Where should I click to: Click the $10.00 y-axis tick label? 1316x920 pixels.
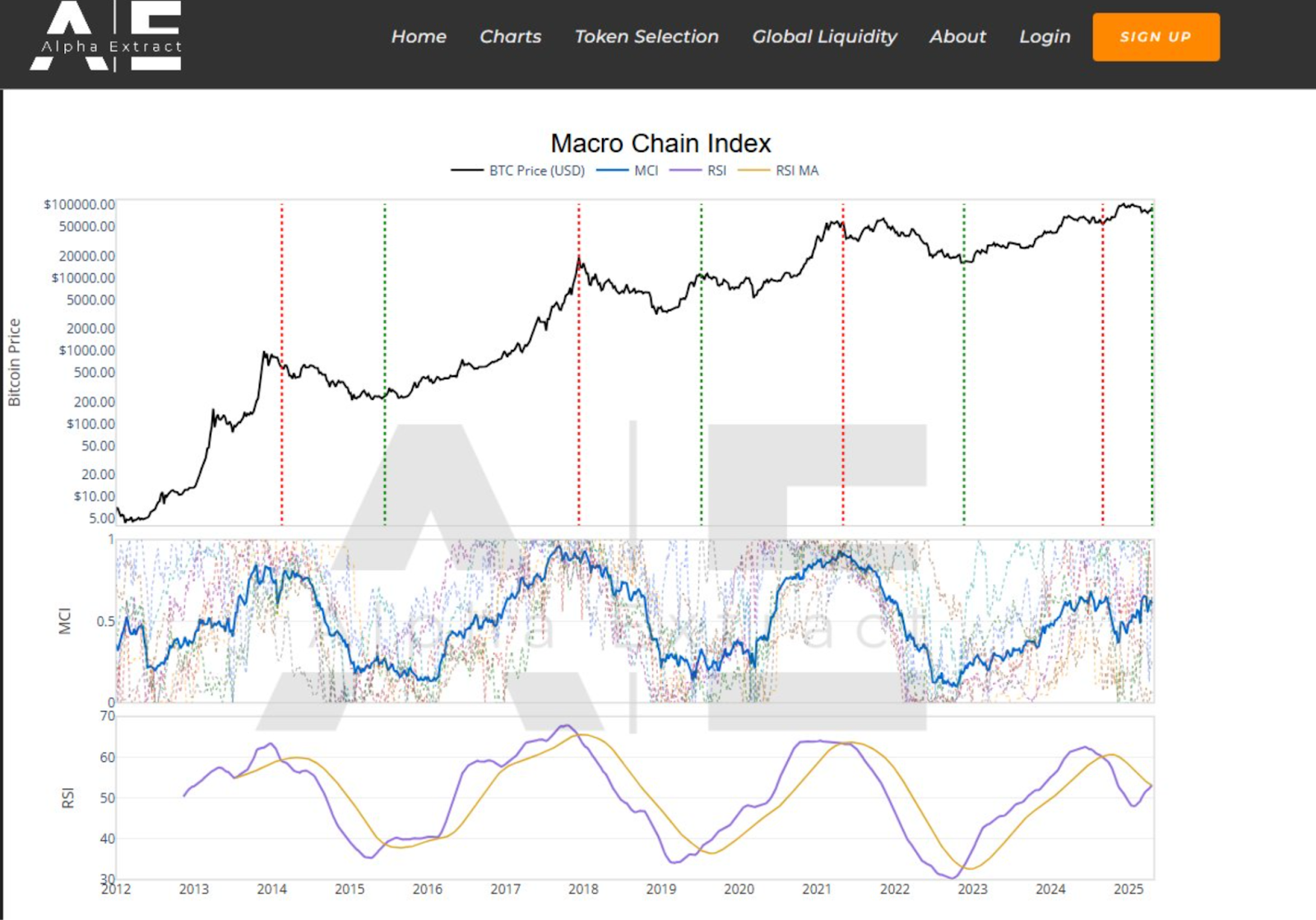pos(94,496)
